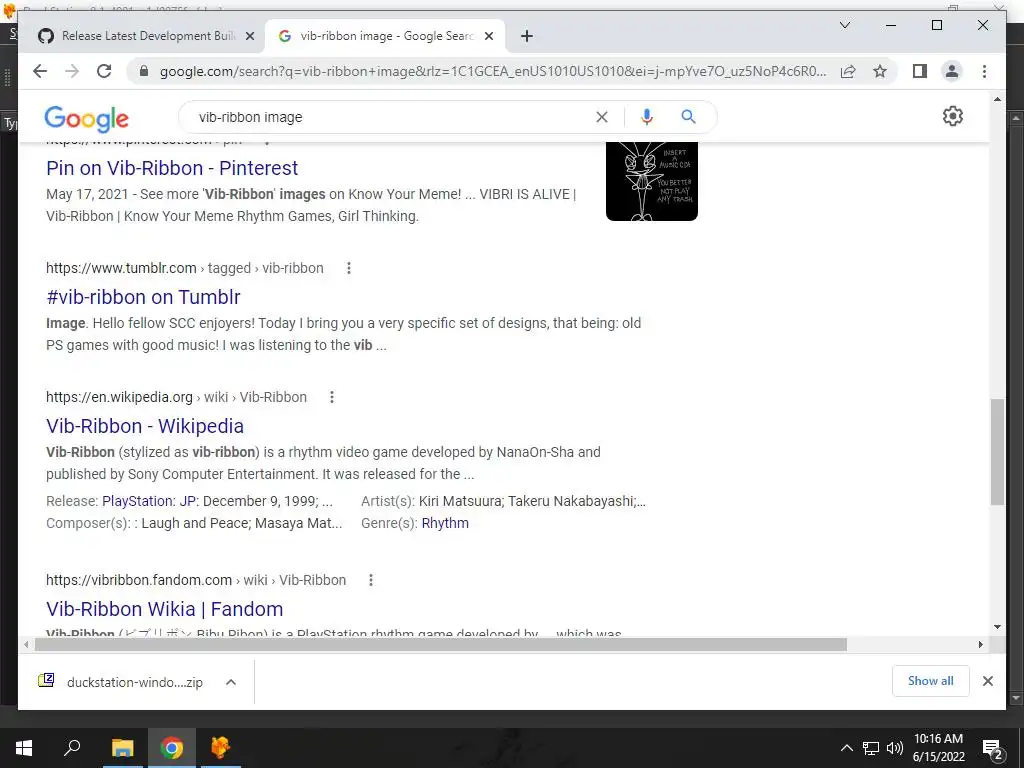Submit search with the magnifier icon
This screenshot has height=768, width=1024.
[688, 117]
